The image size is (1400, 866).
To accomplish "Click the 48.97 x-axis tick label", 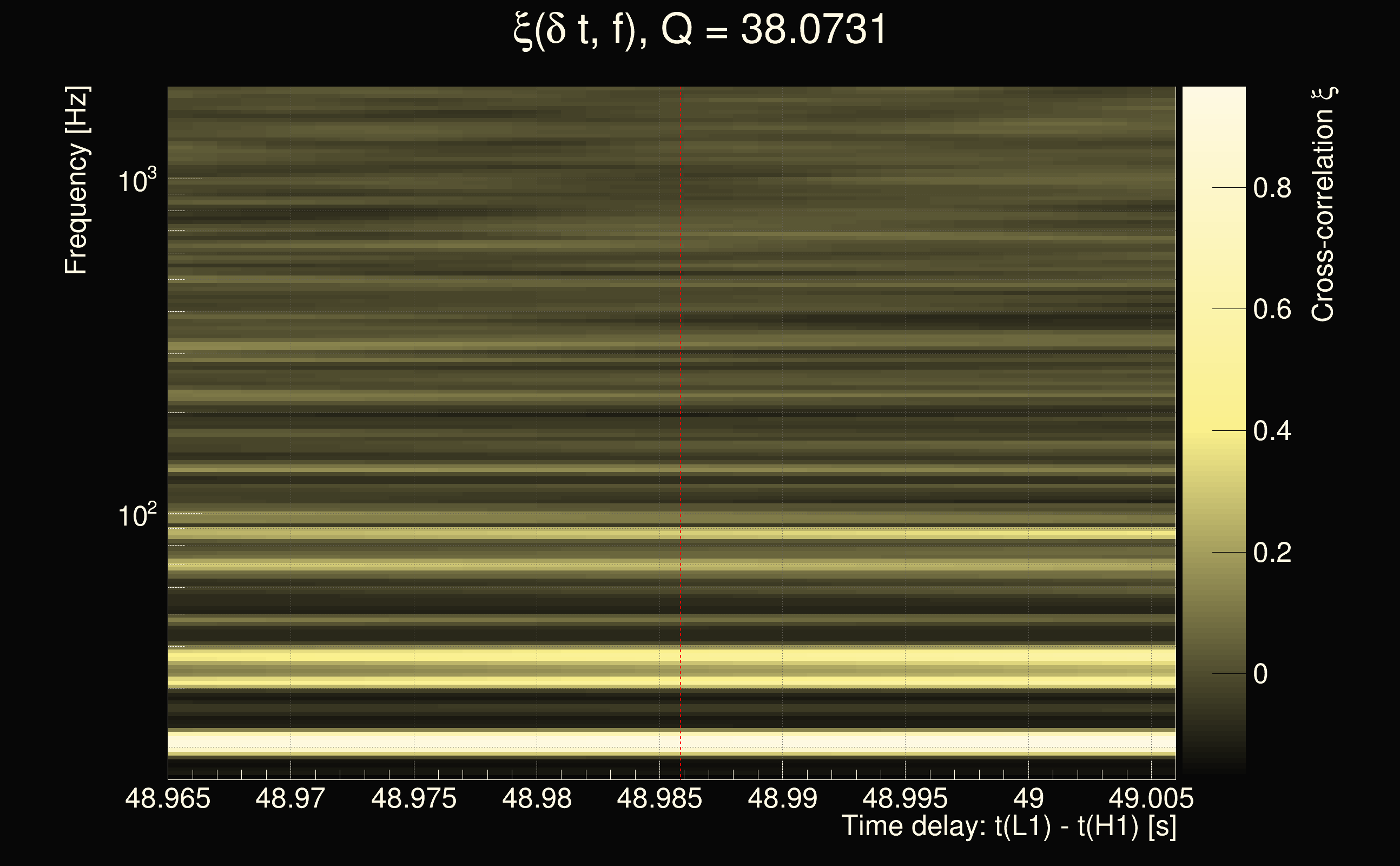I will 290,798.
